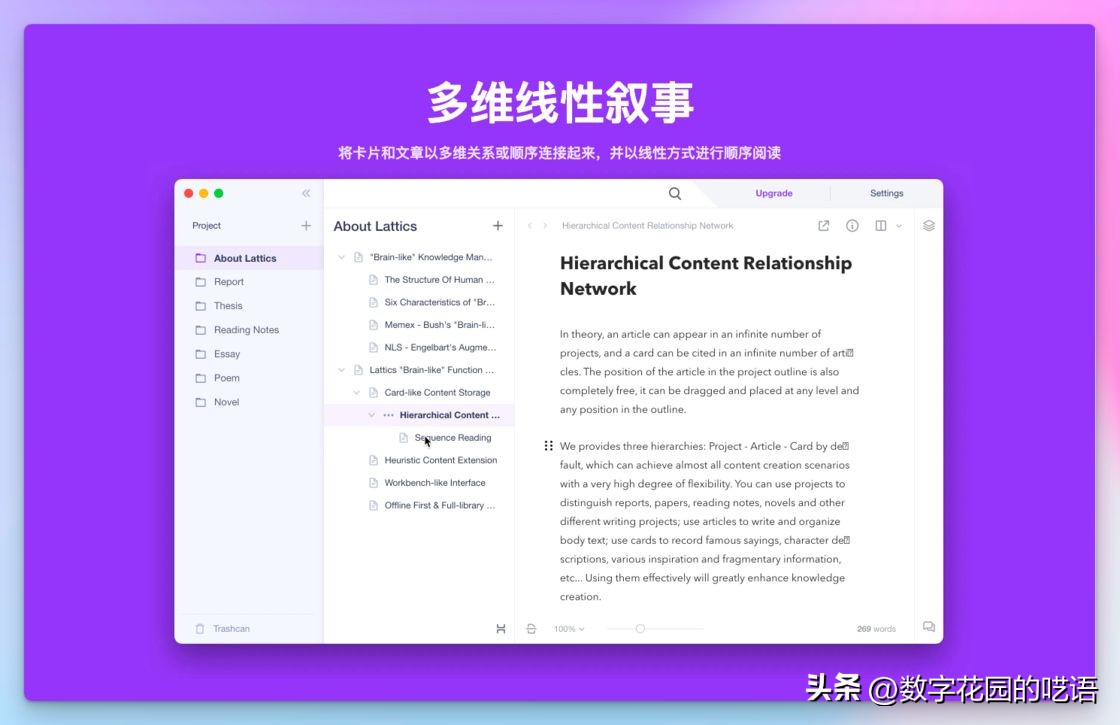Go forward with the right arrow
This screenshot has width=1120, height=725.
tap(545, 226)
